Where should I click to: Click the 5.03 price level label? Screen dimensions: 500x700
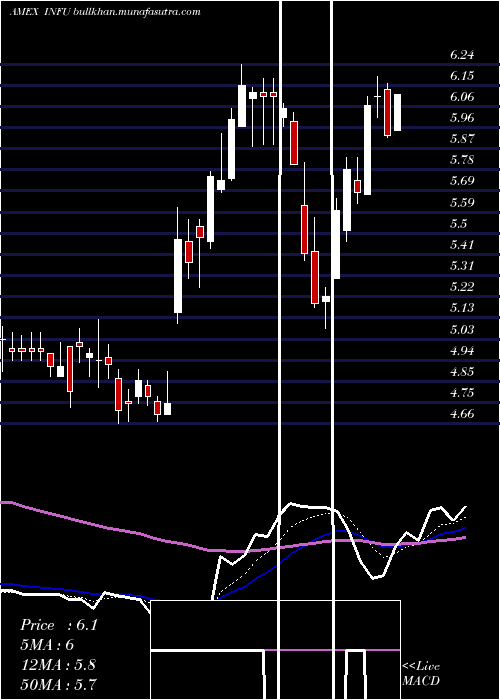[x=462, y=329]
